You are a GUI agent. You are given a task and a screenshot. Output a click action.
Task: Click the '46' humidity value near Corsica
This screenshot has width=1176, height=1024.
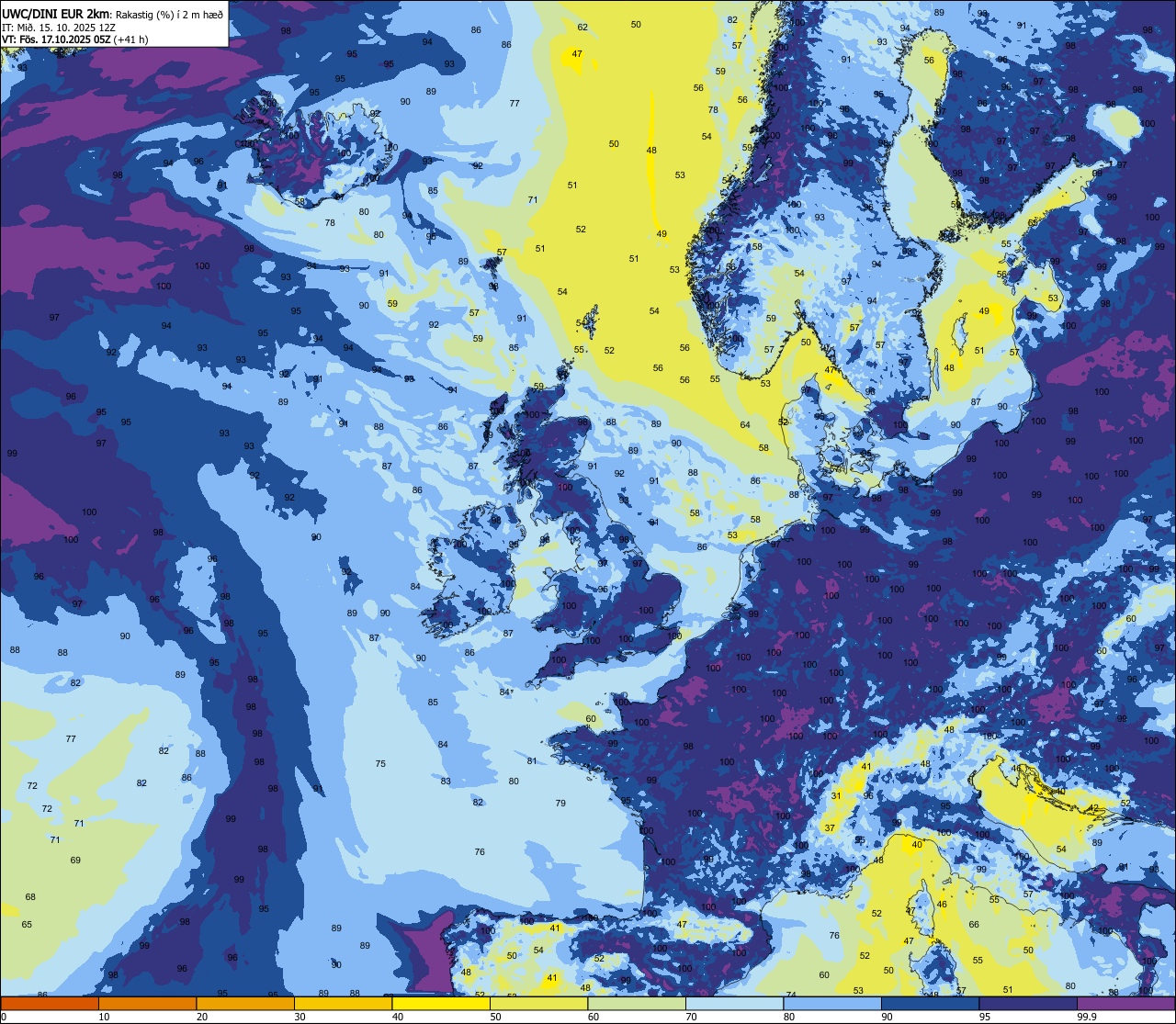[x=942, y=905]
